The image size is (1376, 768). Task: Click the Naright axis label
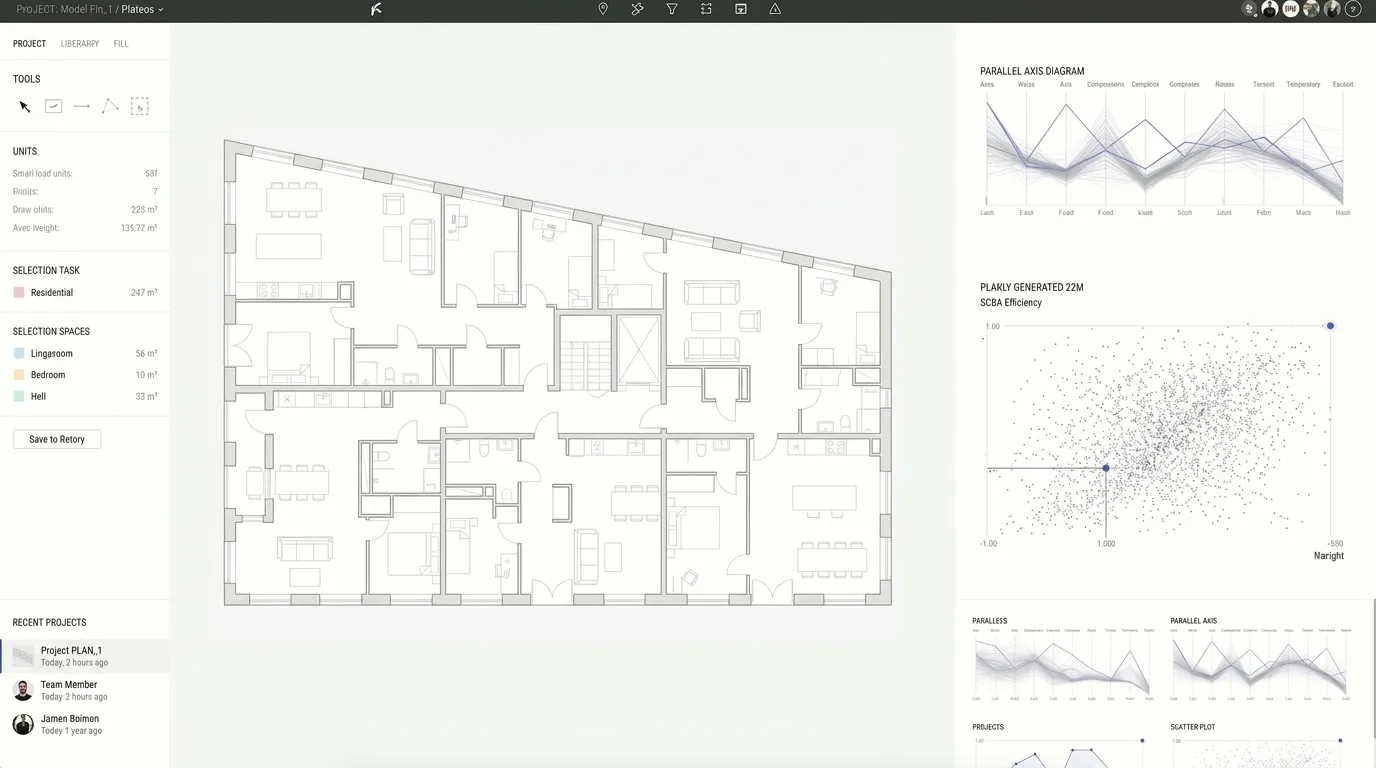coord(1329,556)
